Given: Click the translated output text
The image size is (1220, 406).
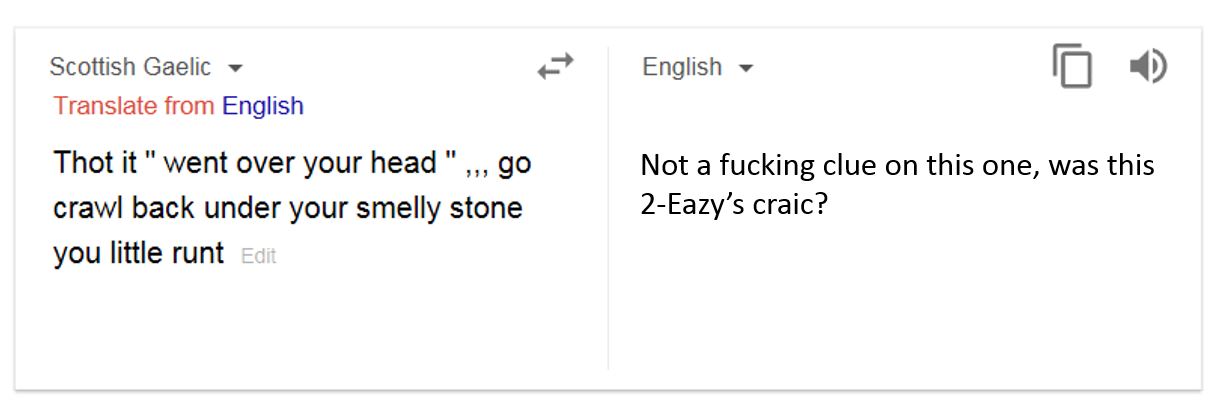Looking at the screenshot, I should pyautogui.click(x=896, y=165).
